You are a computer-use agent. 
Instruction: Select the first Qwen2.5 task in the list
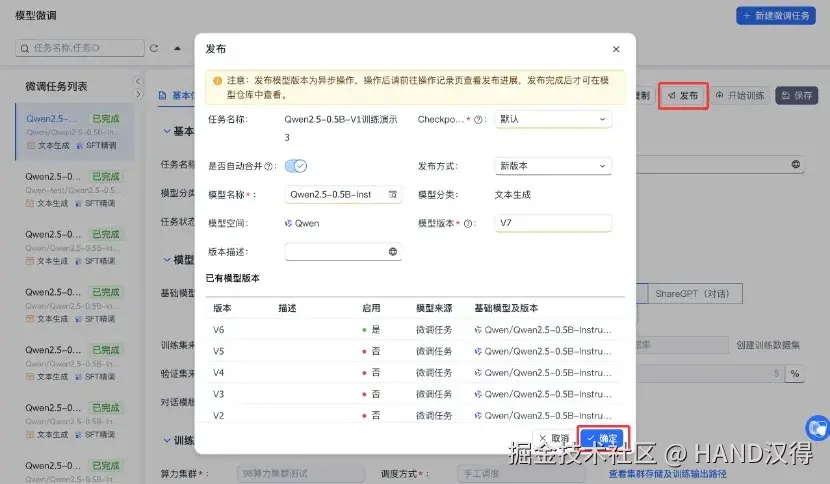[75, 131]
